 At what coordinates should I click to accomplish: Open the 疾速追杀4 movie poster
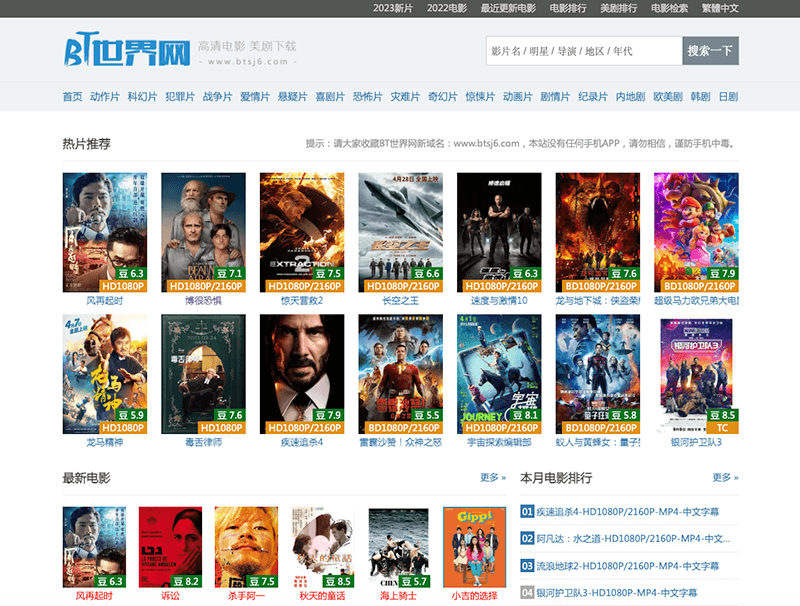click(x=302, y=374)
